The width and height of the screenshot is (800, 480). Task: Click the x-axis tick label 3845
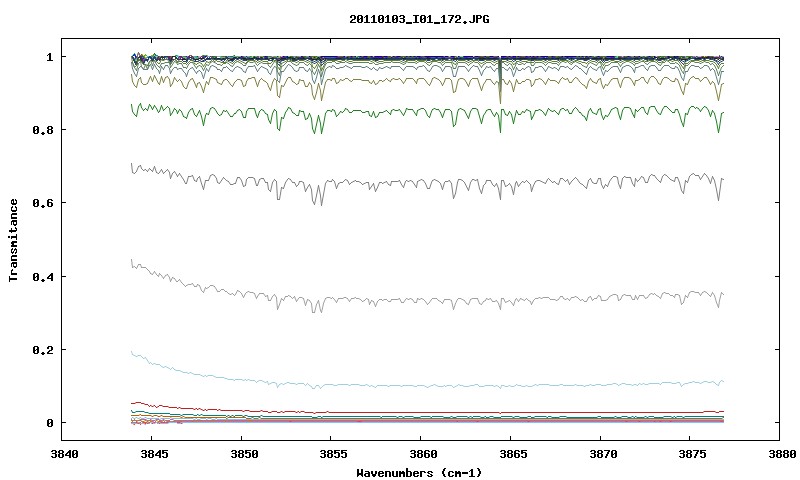coord(153,454)
